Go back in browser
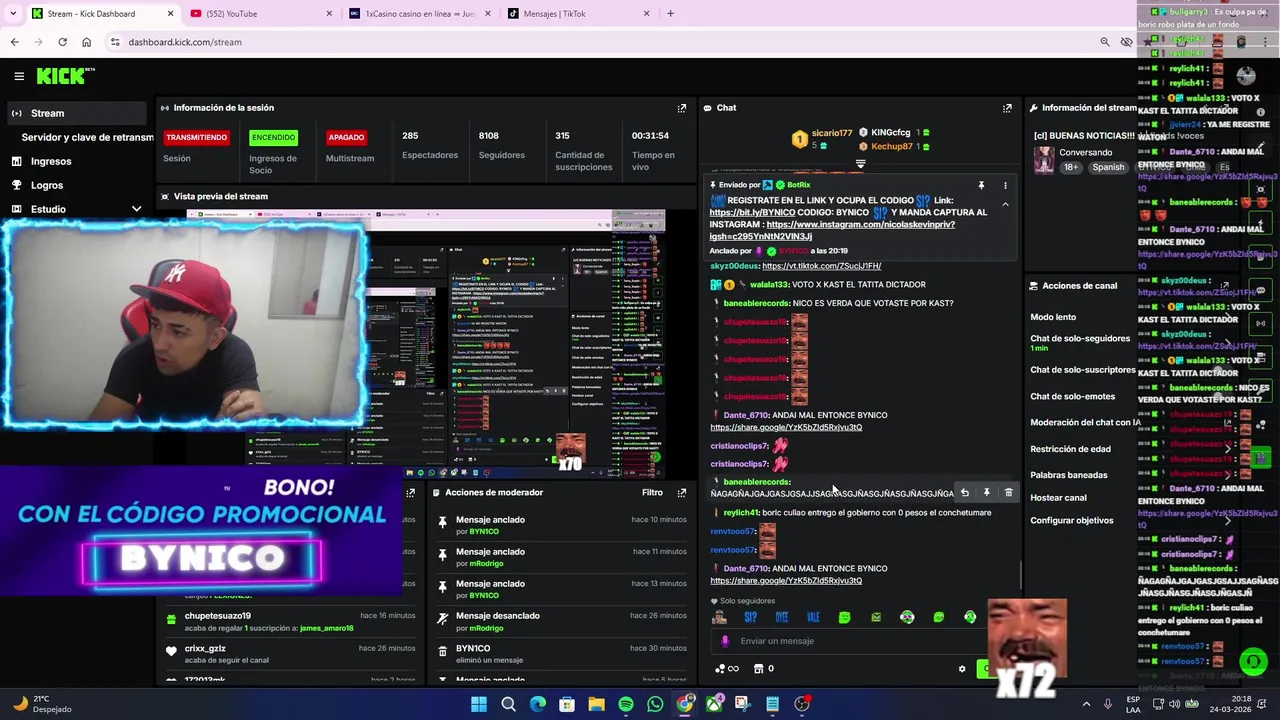This screenshot has width=1280, height=720. point(14,42)
